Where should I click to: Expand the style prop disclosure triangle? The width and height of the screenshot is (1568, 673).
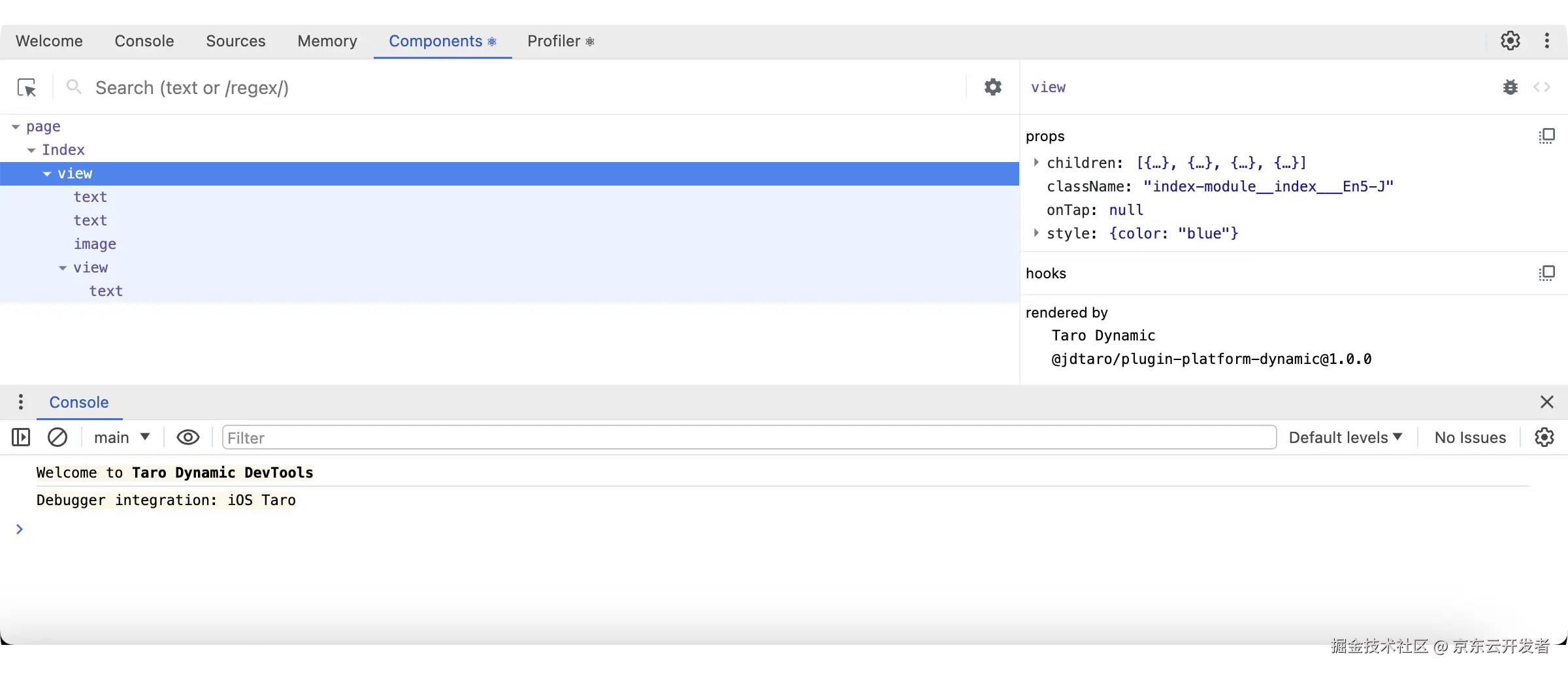(1036, 233)
